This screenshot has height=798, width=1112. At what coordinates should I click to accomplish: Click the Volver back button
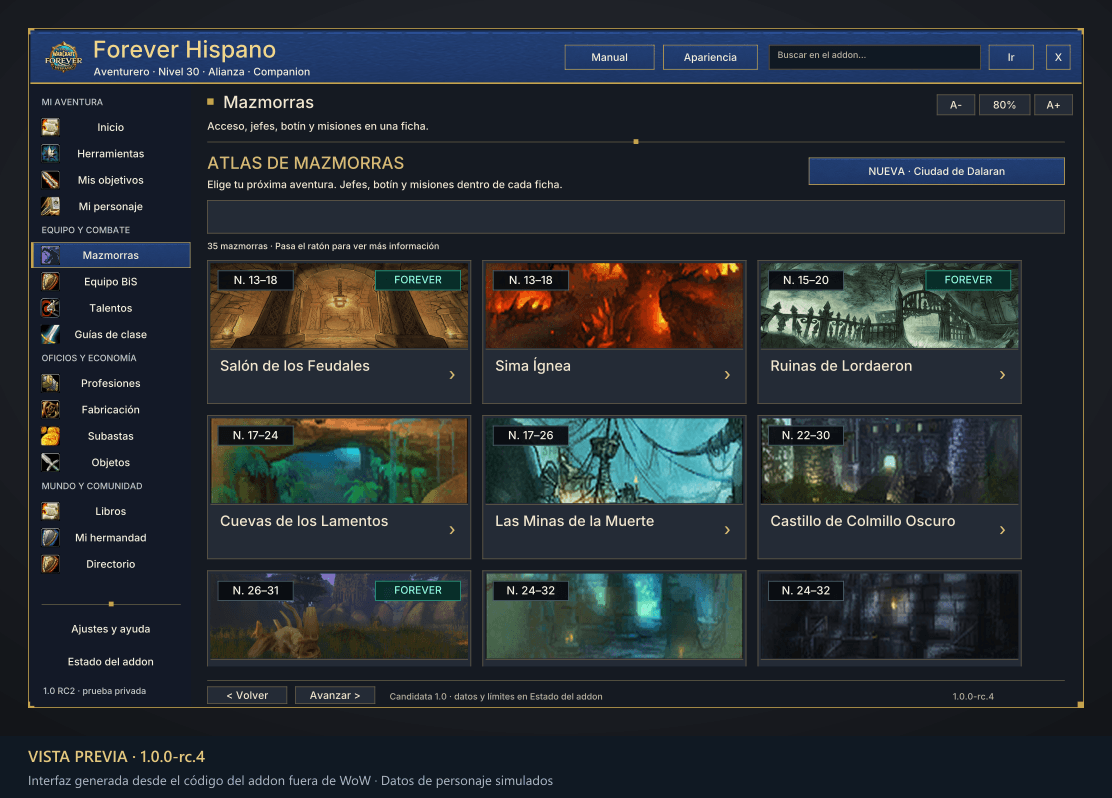tap(247, 695)
